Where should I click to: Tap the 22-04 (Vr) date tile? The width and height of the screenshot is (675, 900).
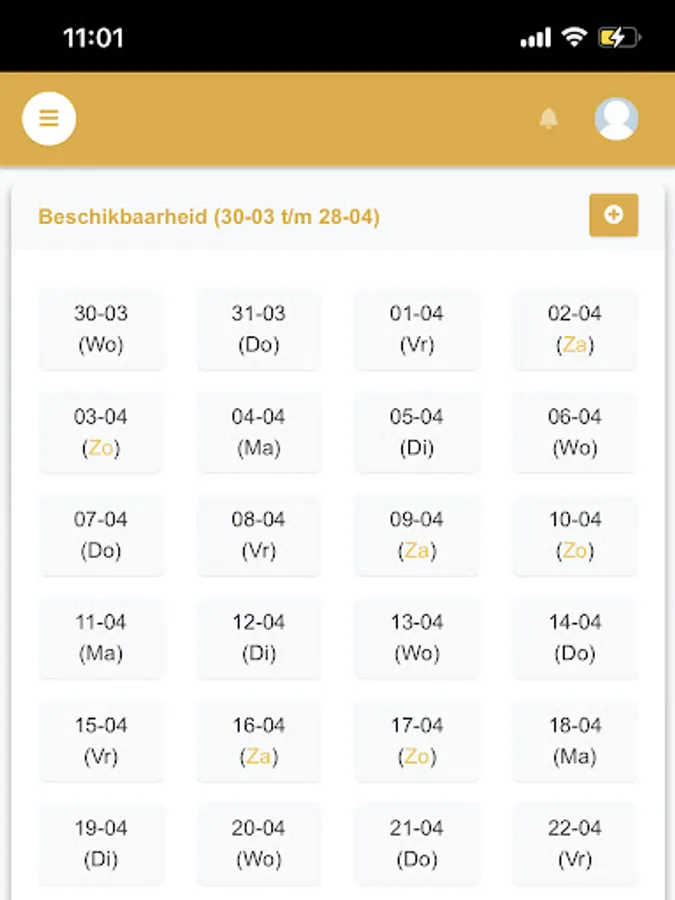574,844
